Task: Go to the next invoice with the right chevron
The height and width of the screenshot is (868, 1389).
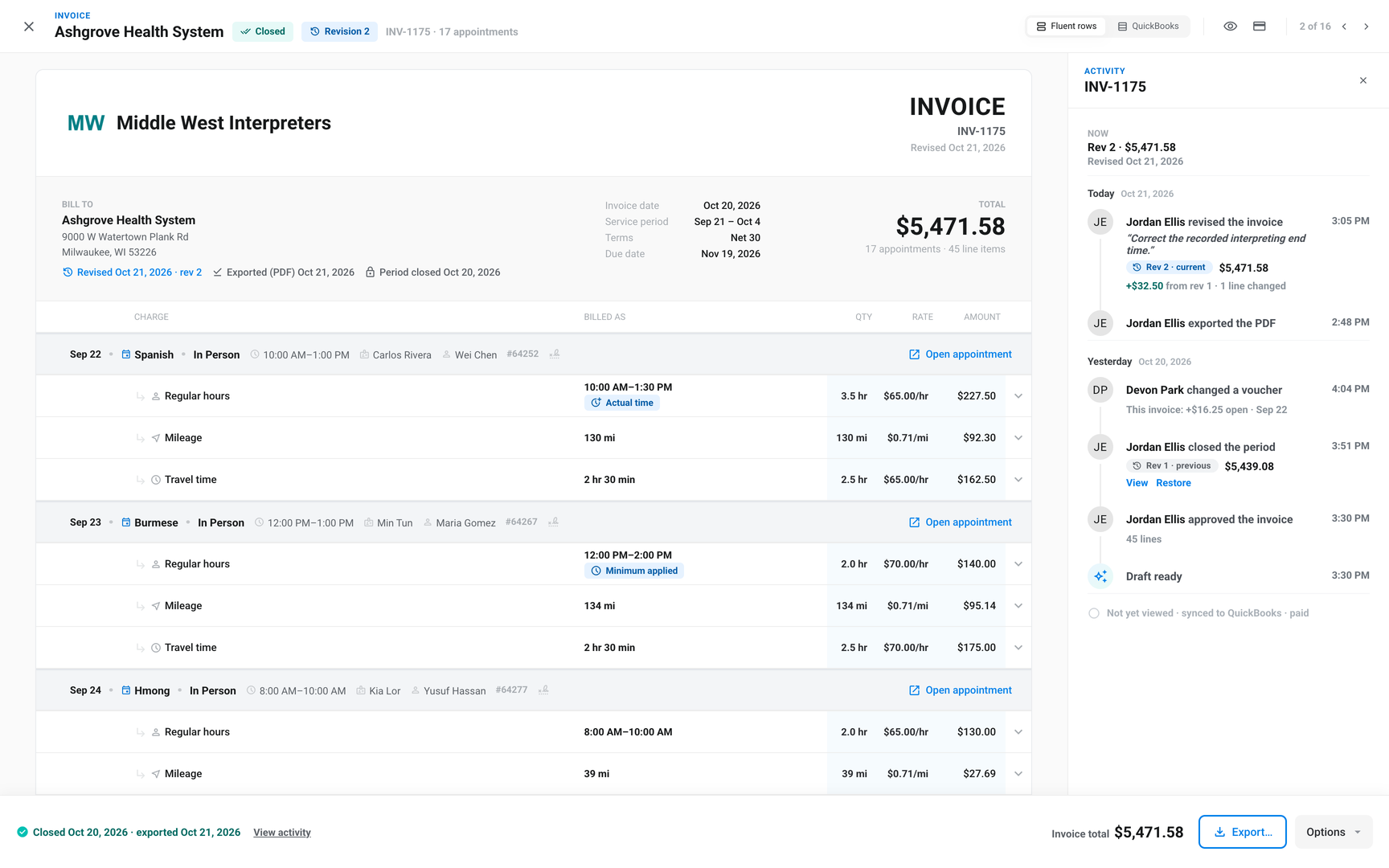Action: pos(1366,27)
